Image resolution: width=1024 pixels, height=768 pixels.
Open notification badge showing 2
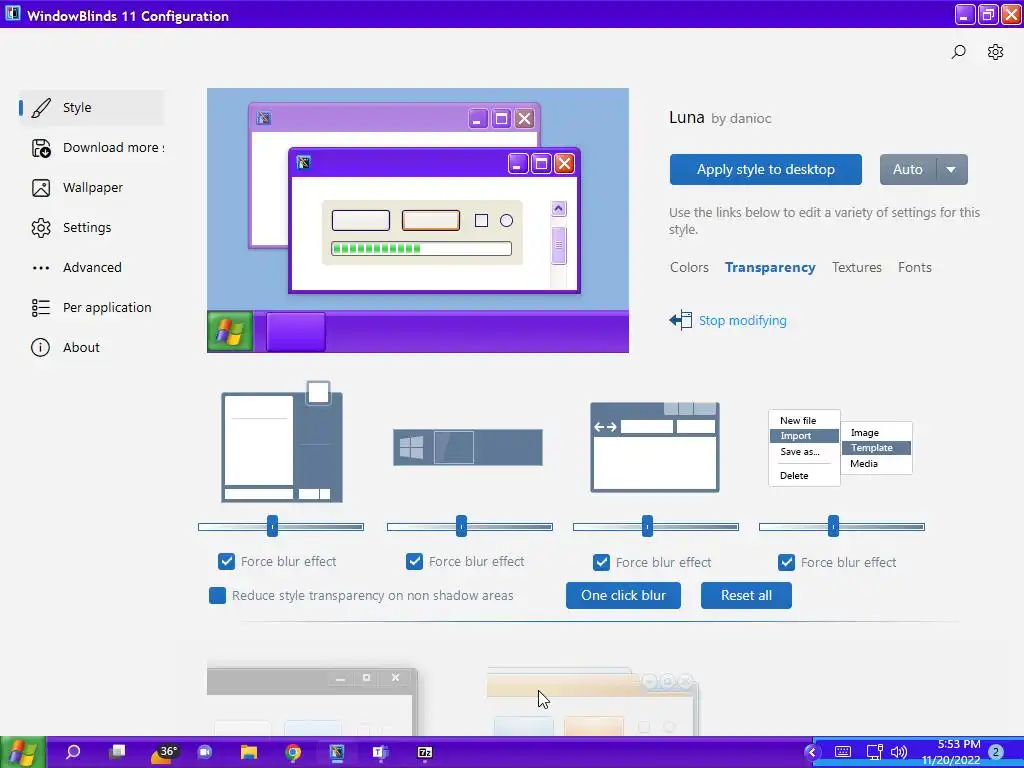click(995, 752)
